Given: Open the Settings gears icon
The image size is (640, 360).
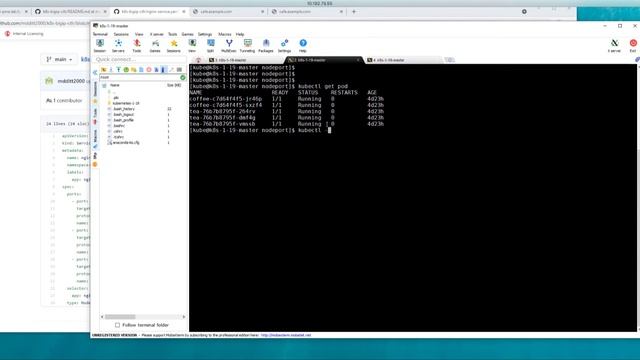Looking at the screenshot, I should click(284, 45).
